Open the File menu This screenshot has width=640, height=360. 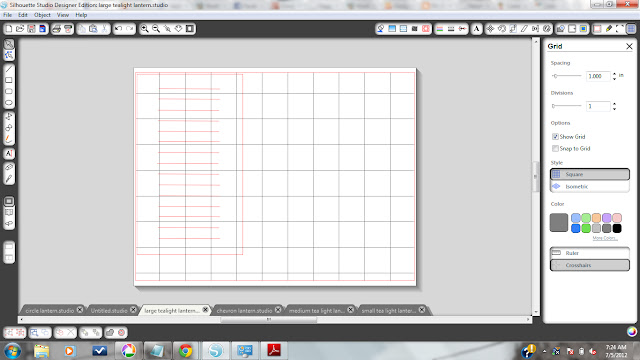pos(7,15)
